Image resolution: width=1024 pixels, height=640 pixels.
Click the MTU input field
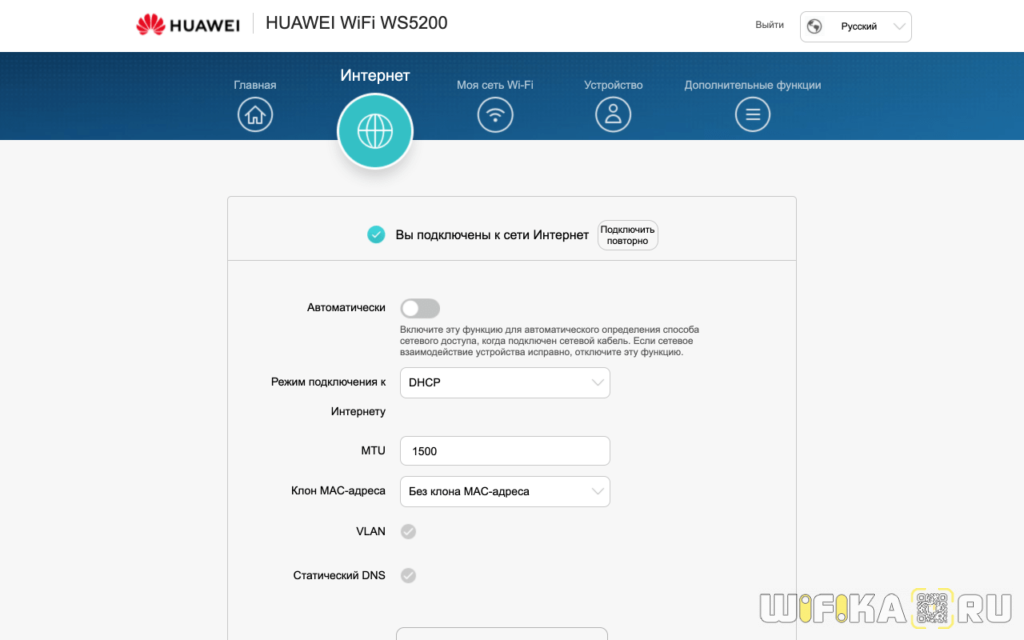click(505, 451)
